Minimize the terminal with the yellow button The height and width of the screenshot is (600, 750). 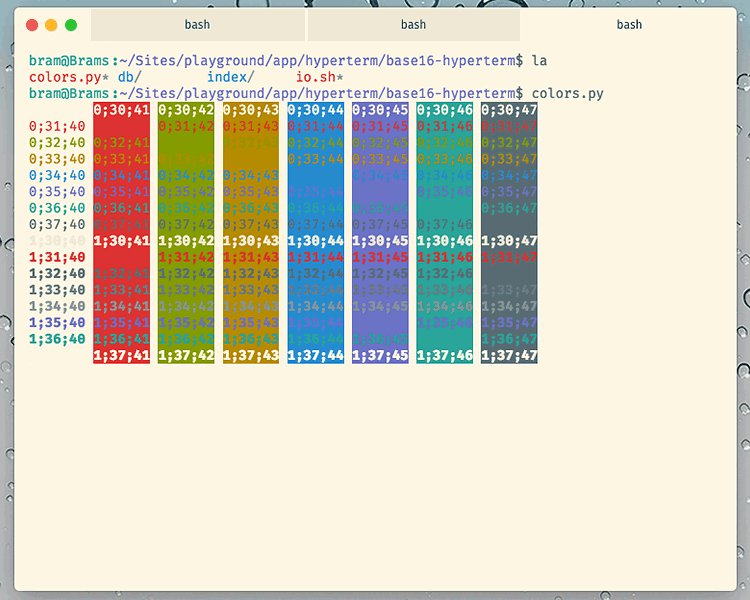pyautogui.click(x=51, y=25)
